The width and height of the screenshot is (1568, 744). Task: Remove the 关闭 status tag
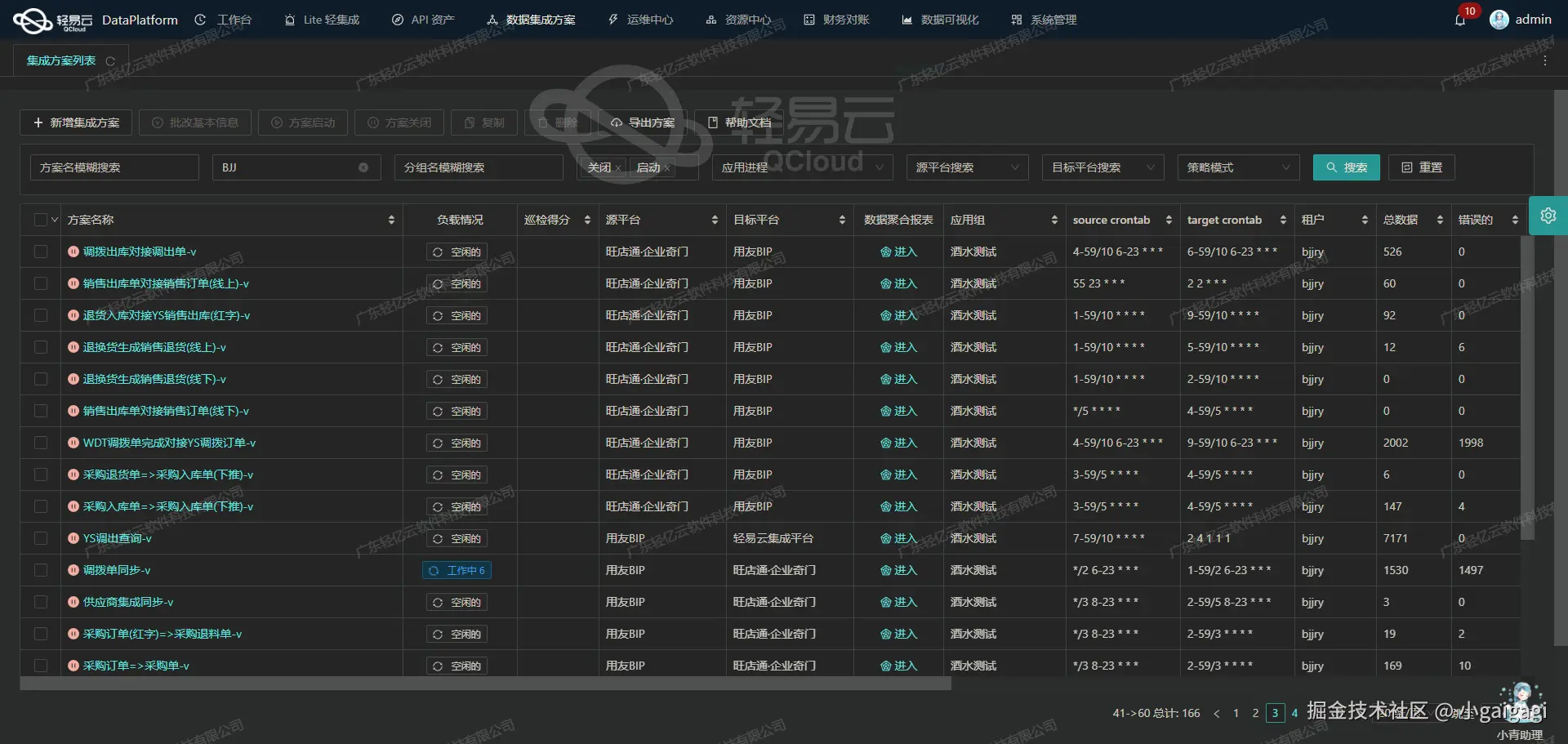coord(618,168)
